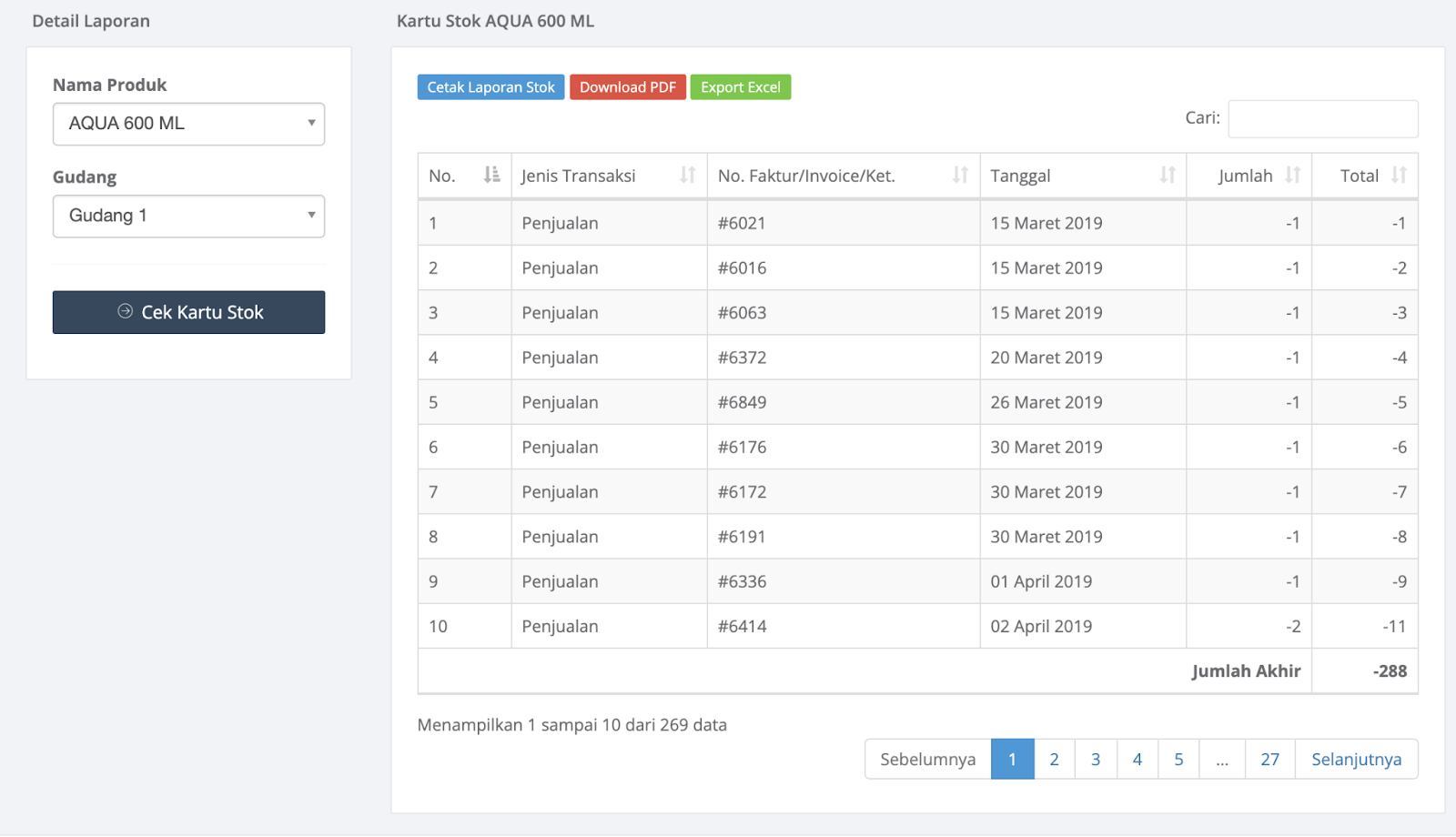Screen dimensions: 1456x837
Task: Go to the Selanjutnya page
Action: [x=1356, y=759]
